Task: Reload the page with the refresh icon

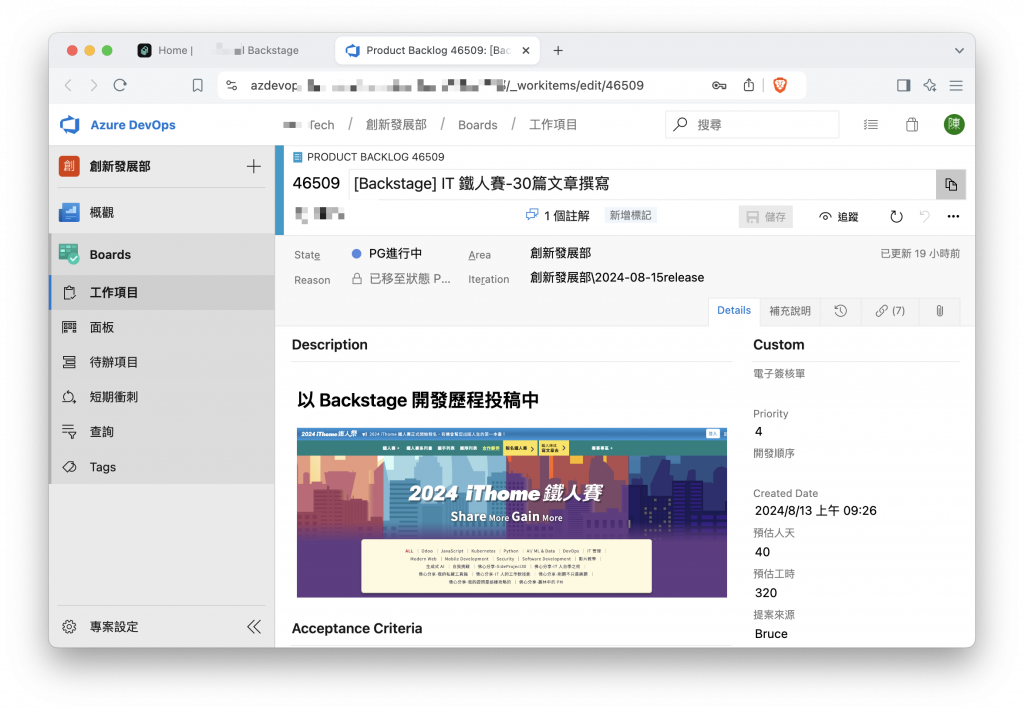Action: (x=120, y=86)
